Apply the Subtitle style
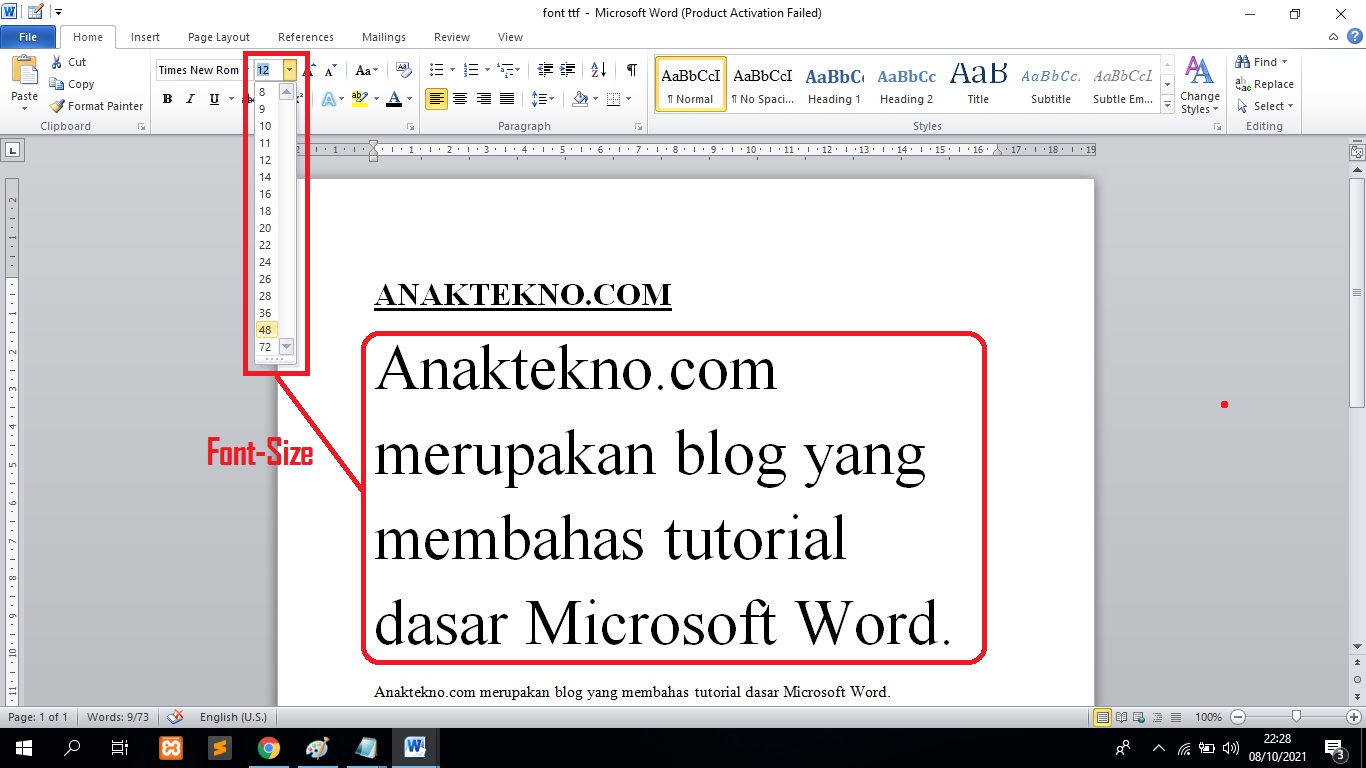The height and width of the screenshot is (768, 1366). [x=1051, y=84]
